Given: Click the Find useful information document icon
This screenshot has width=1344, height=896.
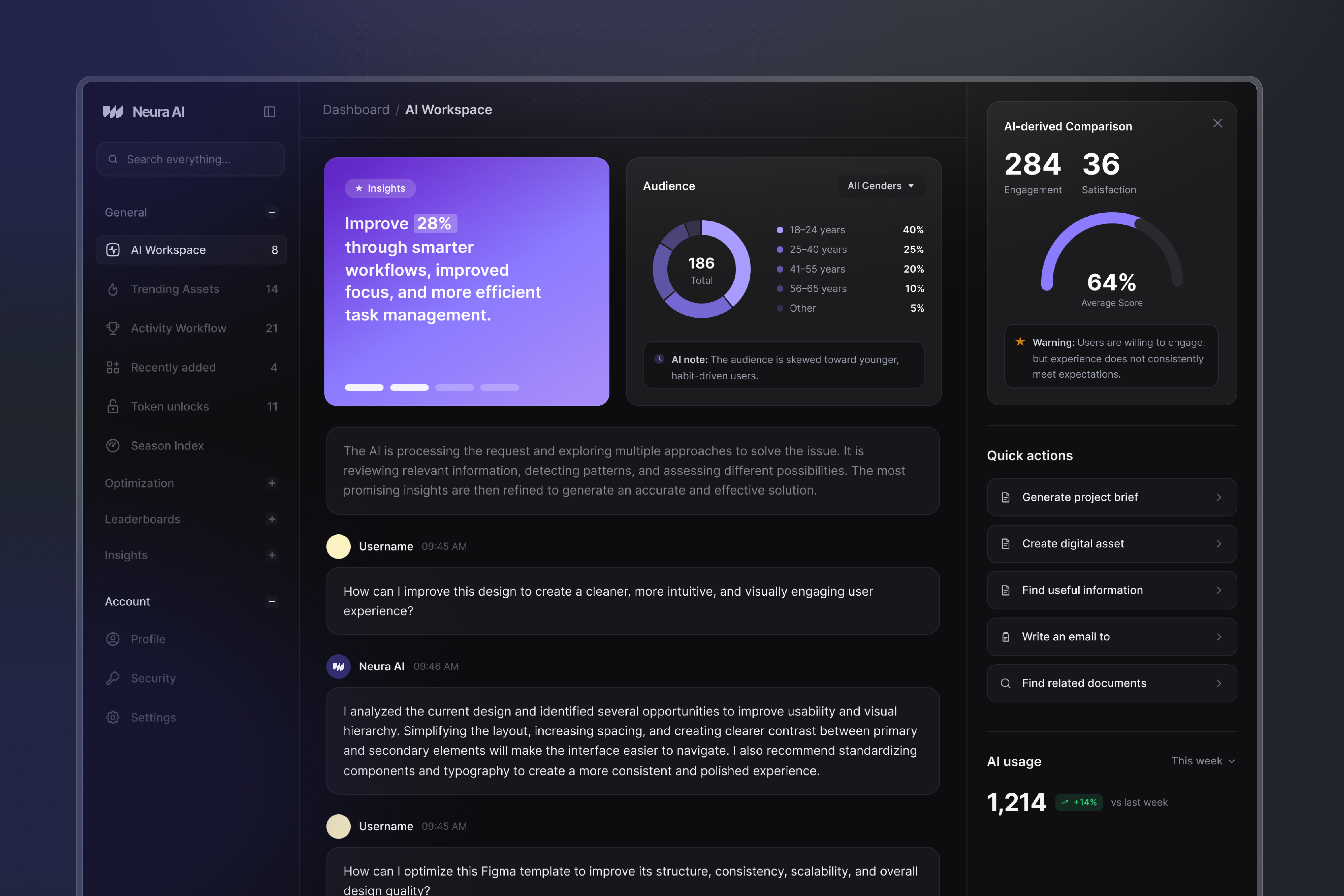Looking at the screenshot, I should coord(1006,590).
